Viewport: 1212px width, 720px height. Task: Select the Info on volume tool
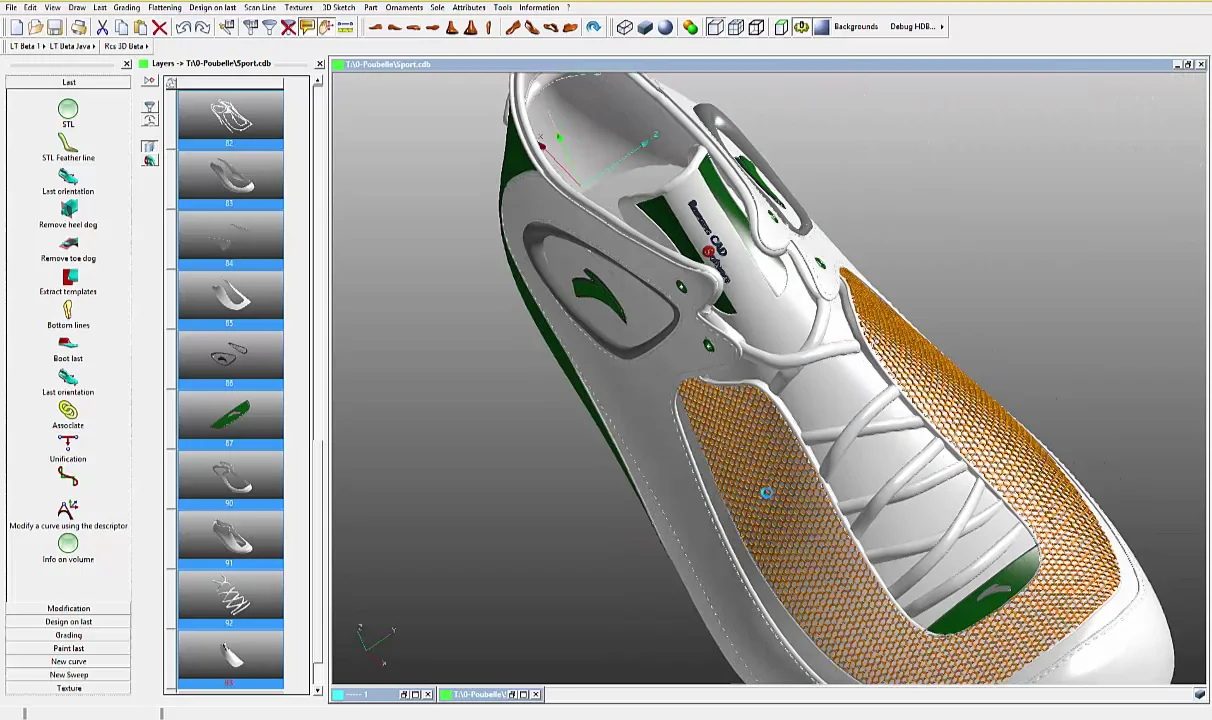click(x=68, y=549)
